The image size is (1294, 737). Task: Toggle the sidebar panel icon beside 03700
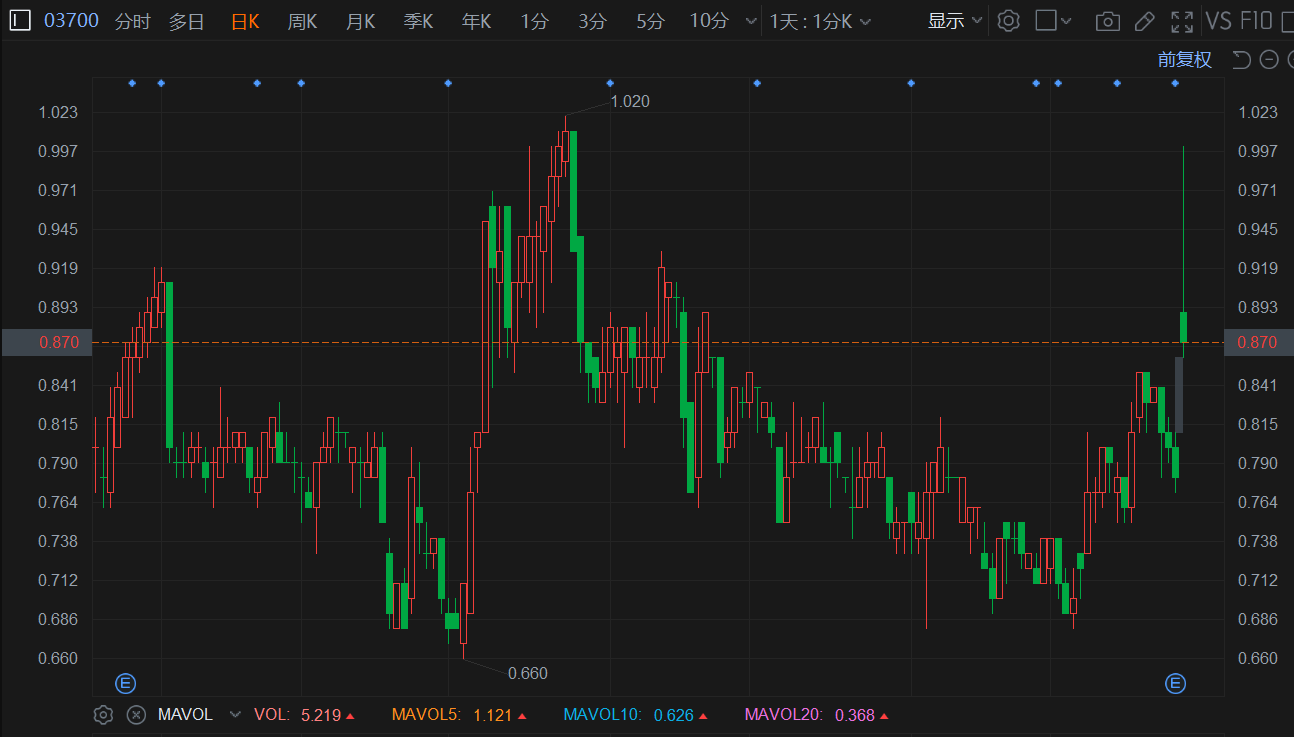click(20, 20)
